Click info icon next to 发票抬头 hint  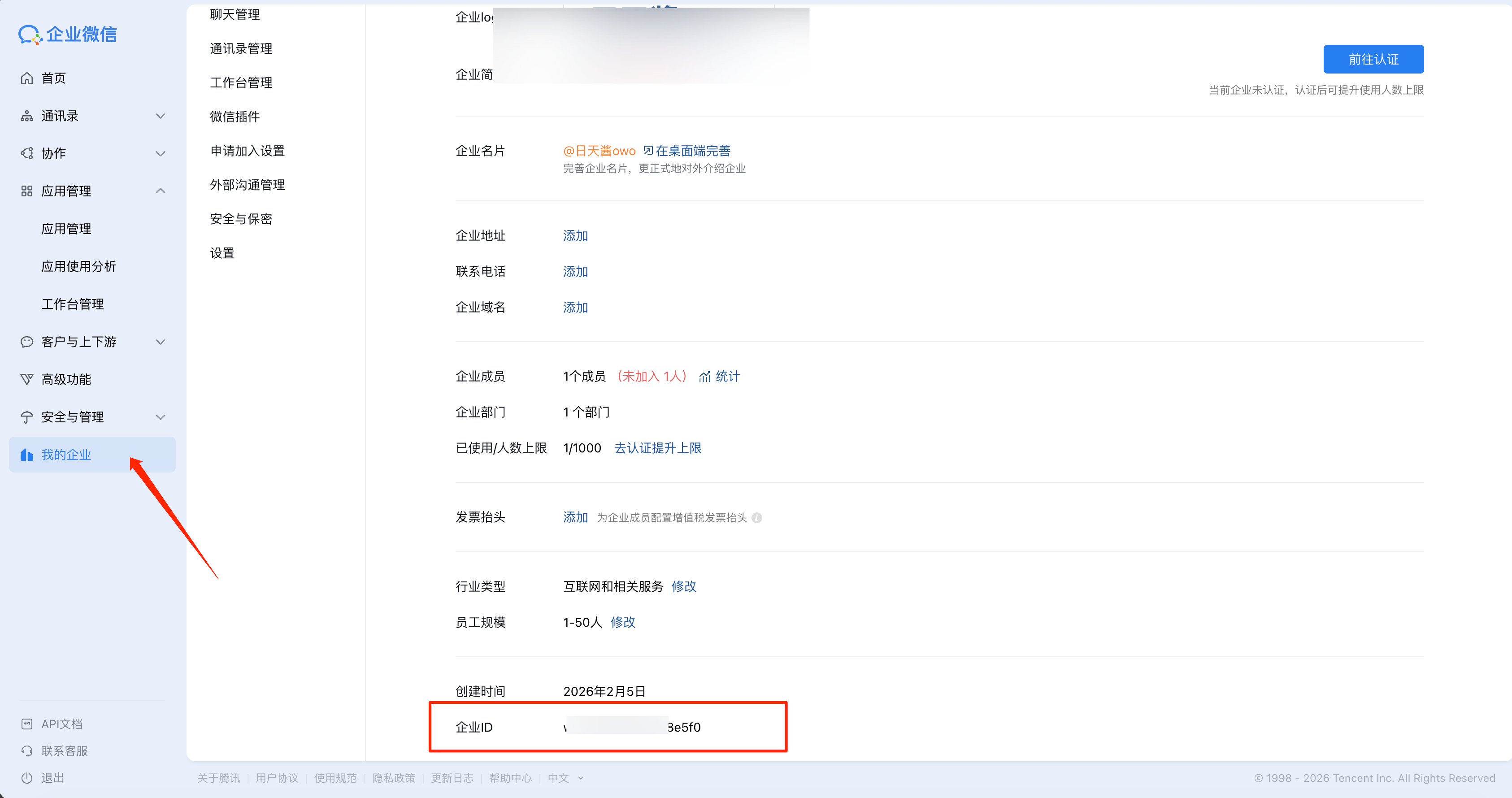(756, 517)
